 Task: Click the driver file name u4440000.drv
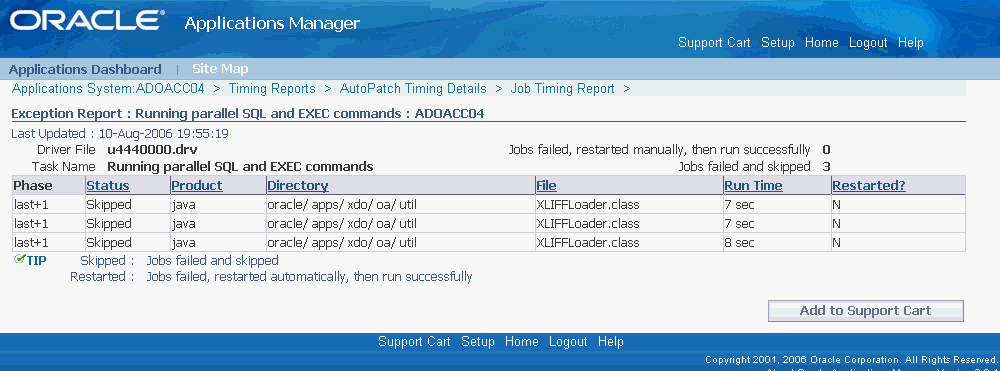click(x=152, y=150)
